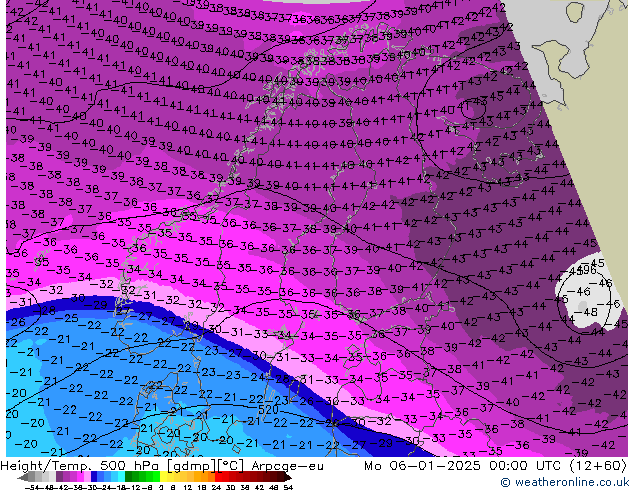Click the 'Height/Temp. 500 hPa' map title
This screenshot has height=490, width=634.
pos(78,466)
